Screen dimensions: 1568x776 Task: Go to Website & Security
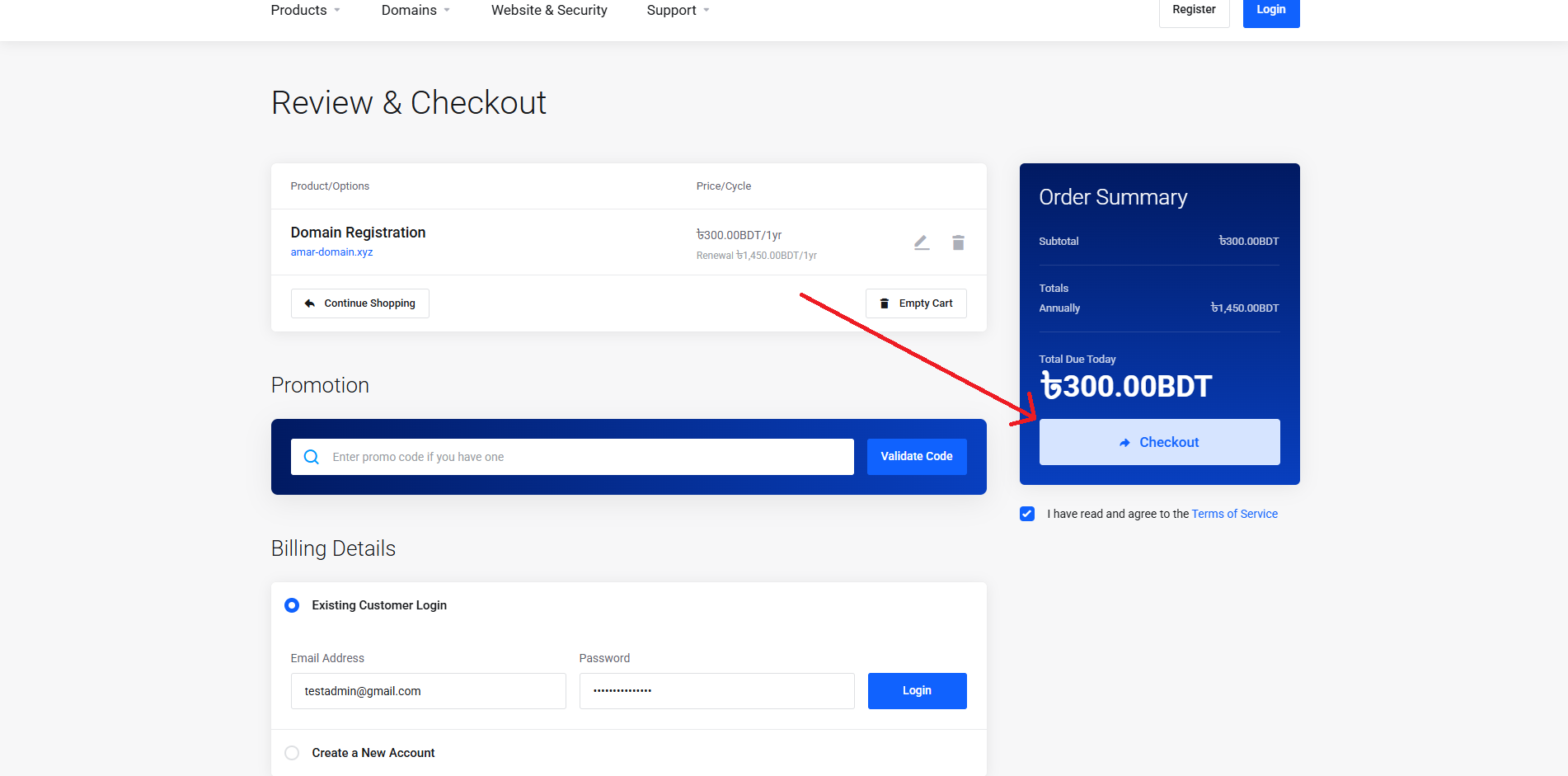pyautogui.click(x=549, y=10)
